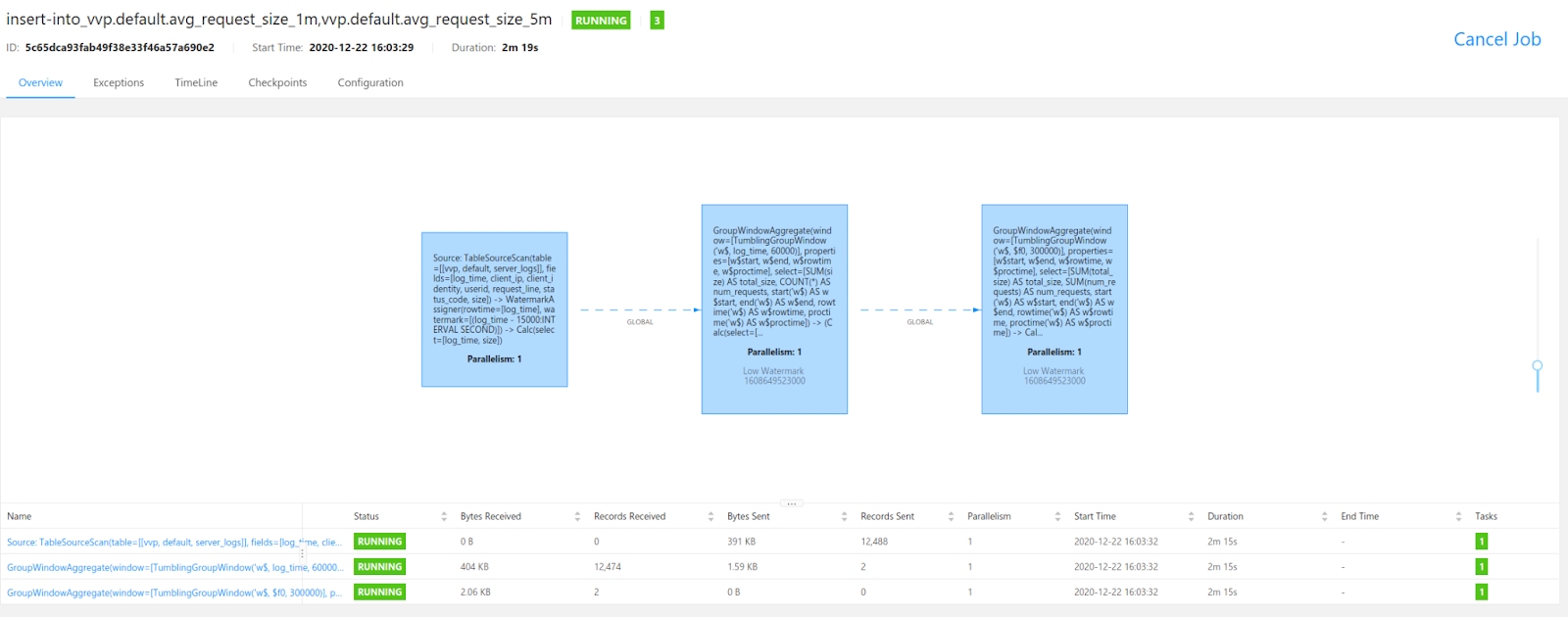Sort table by Records Sent
Viewport: 1568px width, 617px height.
(x=951, y=516)
